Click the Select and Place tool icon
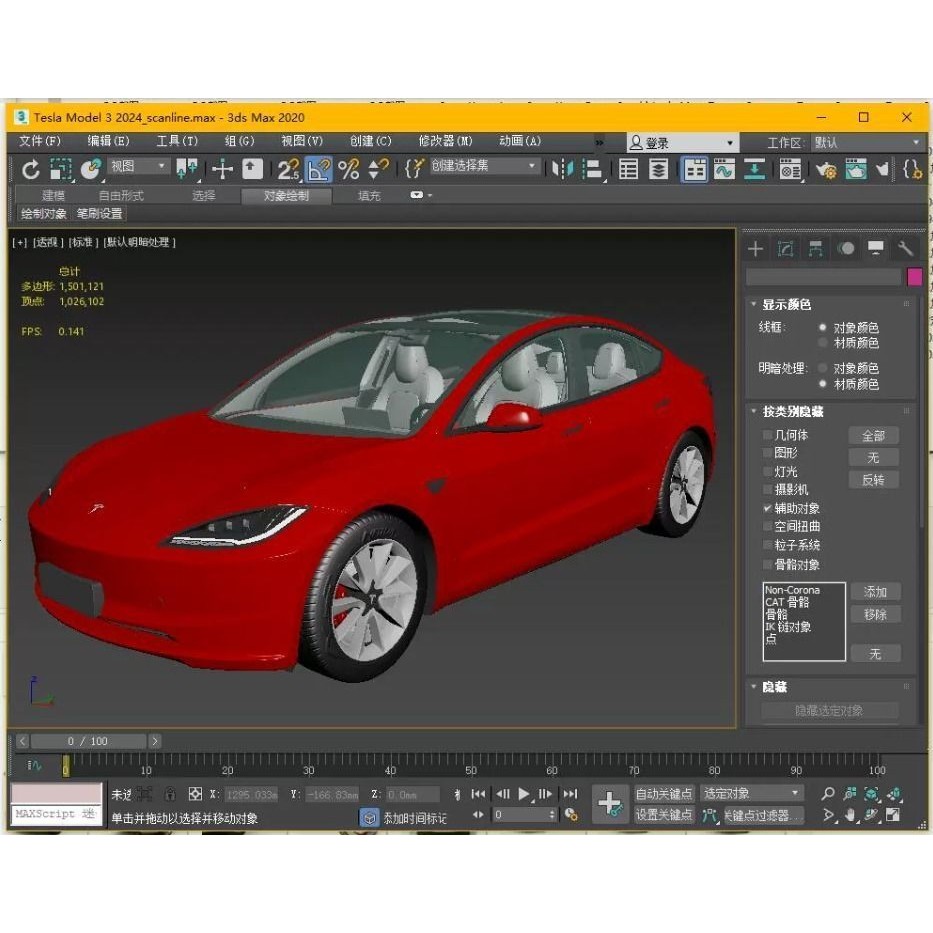The image size is (933, 933). 90,170
